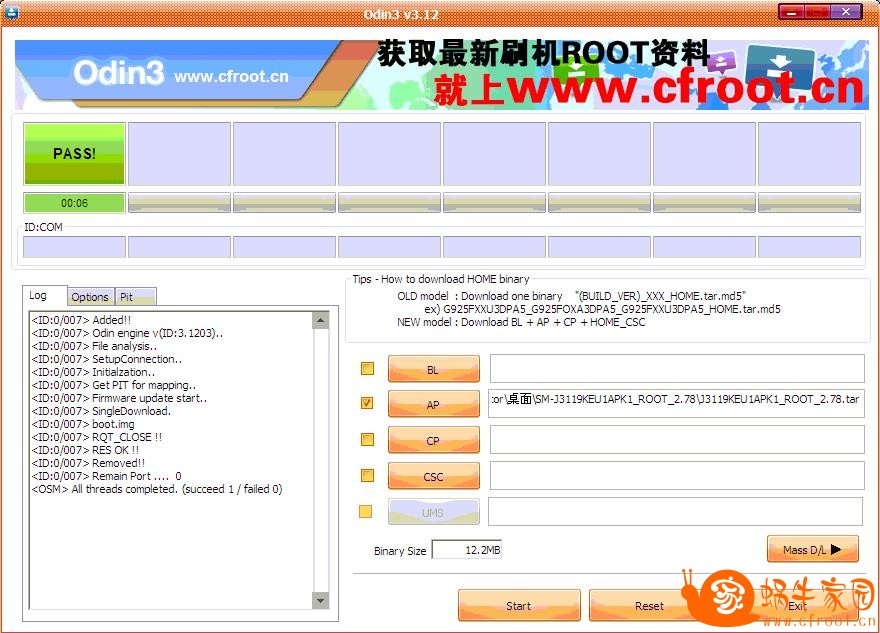The width and height of the screenshot is (880, 633).
Task: Click the first ID:COM port box
Action: click(x=74, y=247)
